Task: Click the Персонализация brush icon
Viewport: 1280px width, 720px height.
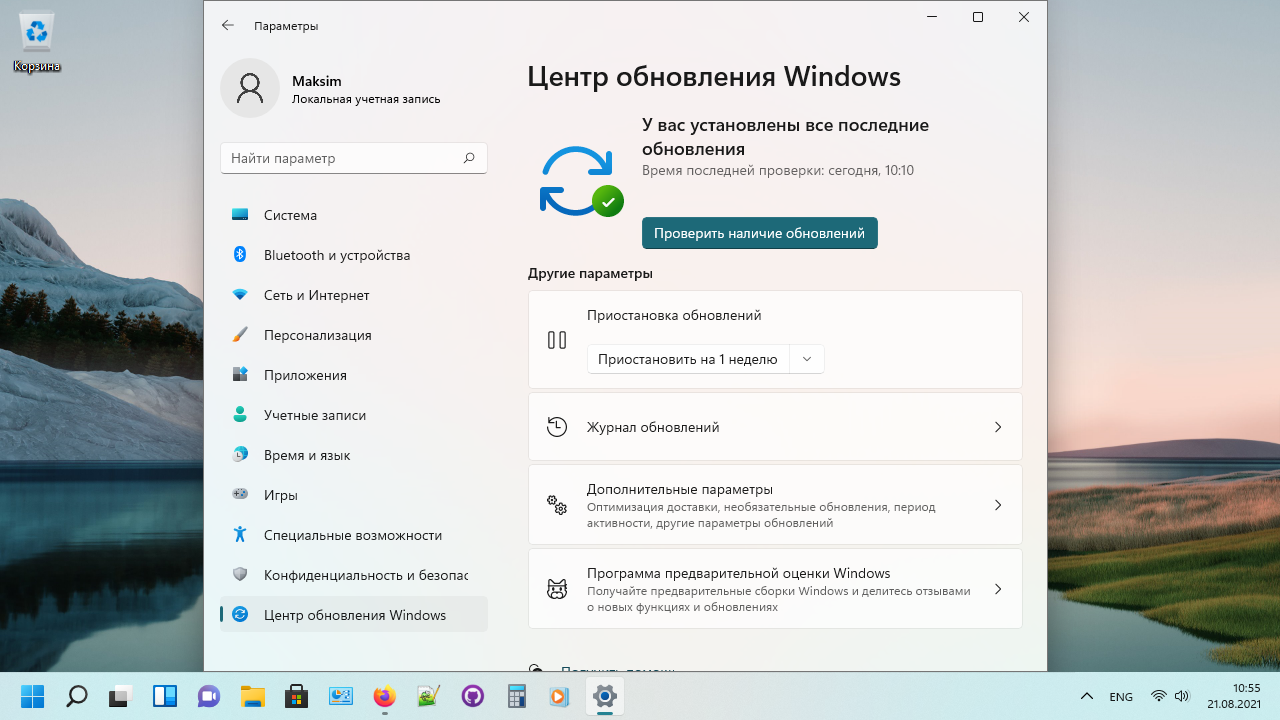Action: [240, 335]
